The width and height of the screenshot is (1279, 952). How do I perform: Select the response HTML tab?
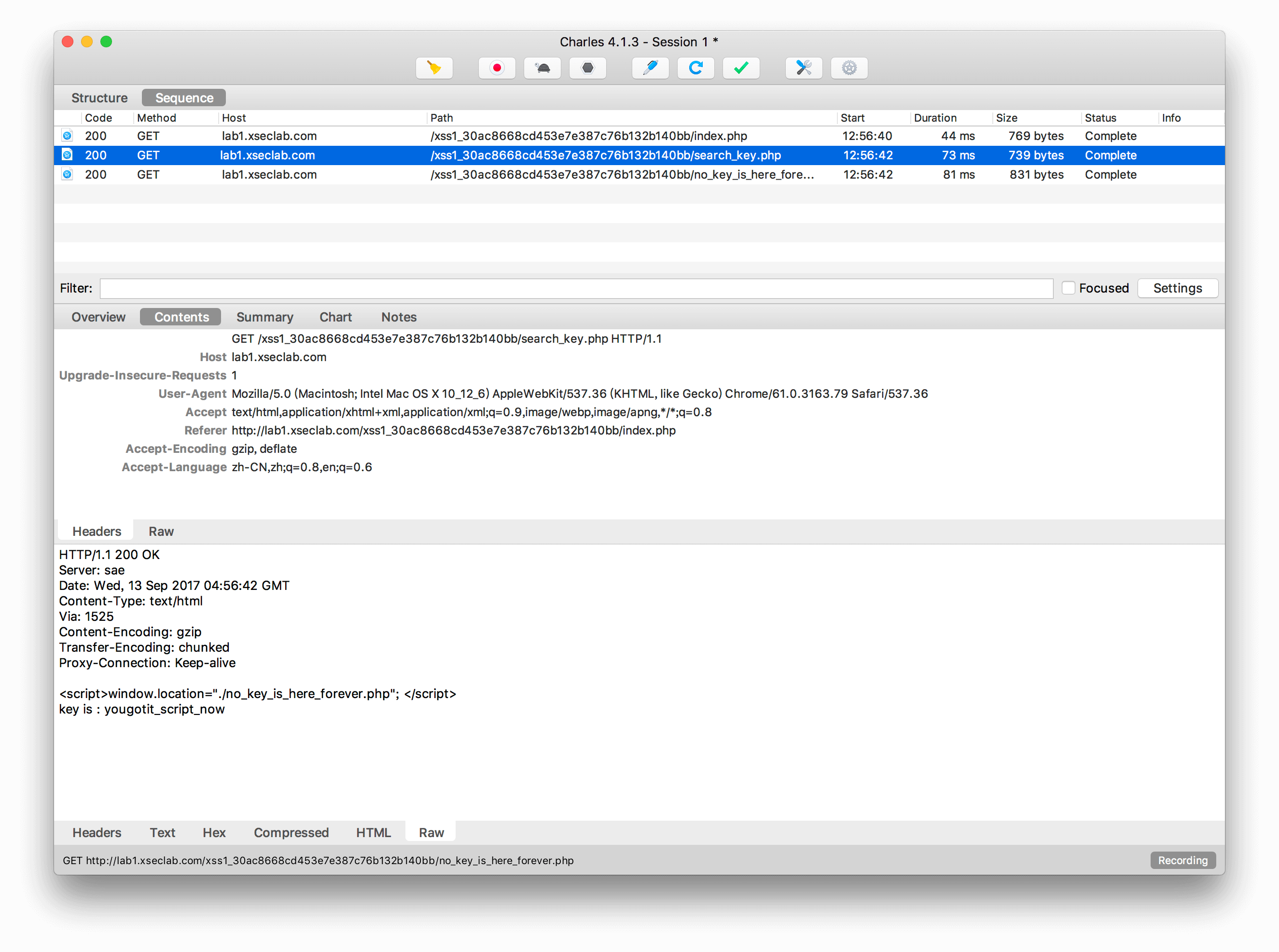pyautogui.click(x=374, y=833)
